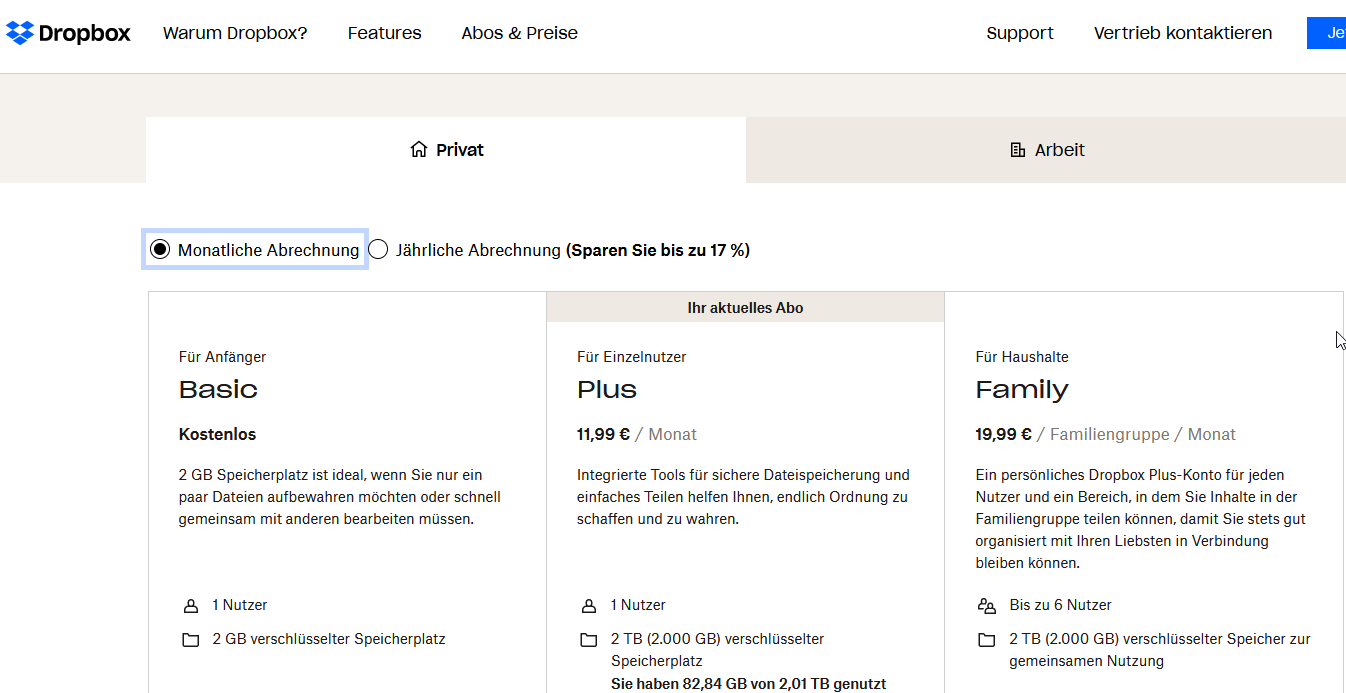Choose the Jährliche Abrechnung billing option
The image size is (1346, 693).
coord(378,250)
